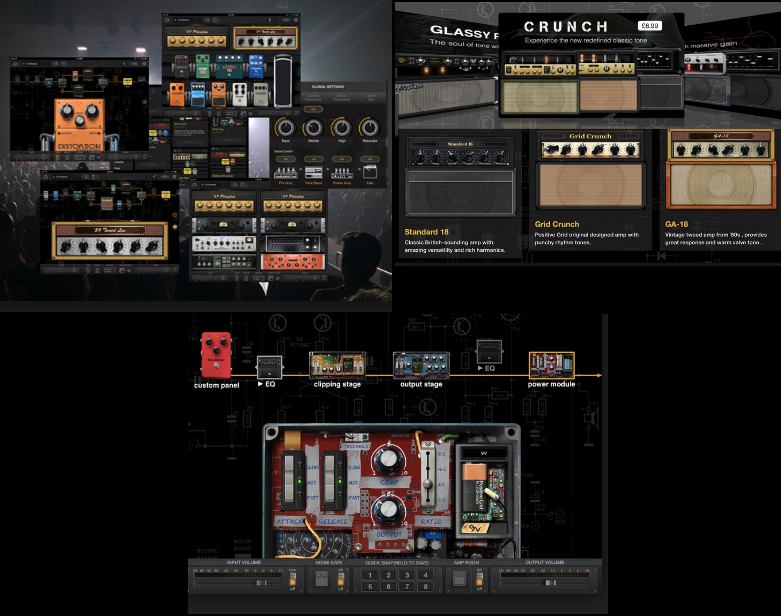781x616 pixels.
Task: Select the GA-18 amp card
Action: coord(720,190)
